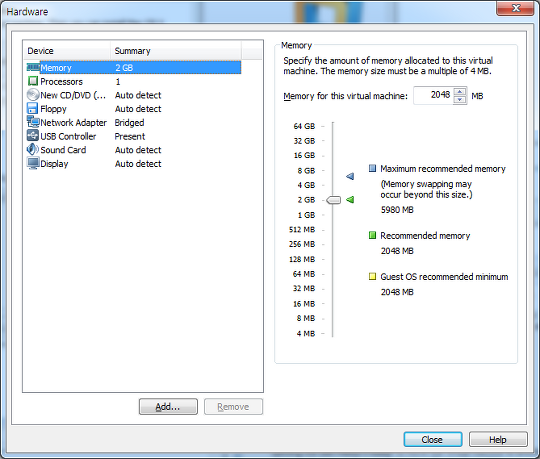Click the Memory device icon
Screen dimensions: 540x459
point(33,67)
